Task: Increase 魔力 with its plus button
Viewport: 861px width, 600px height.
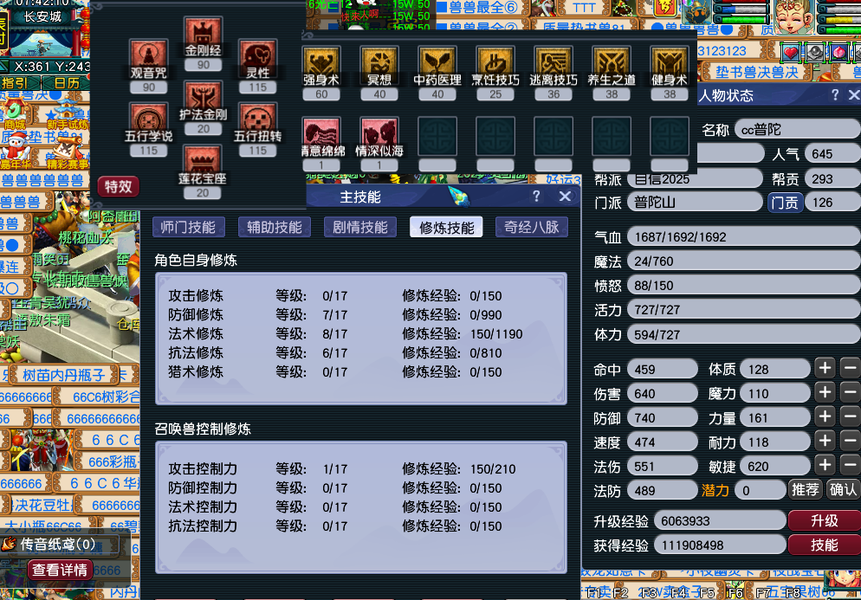Action: 825,392
